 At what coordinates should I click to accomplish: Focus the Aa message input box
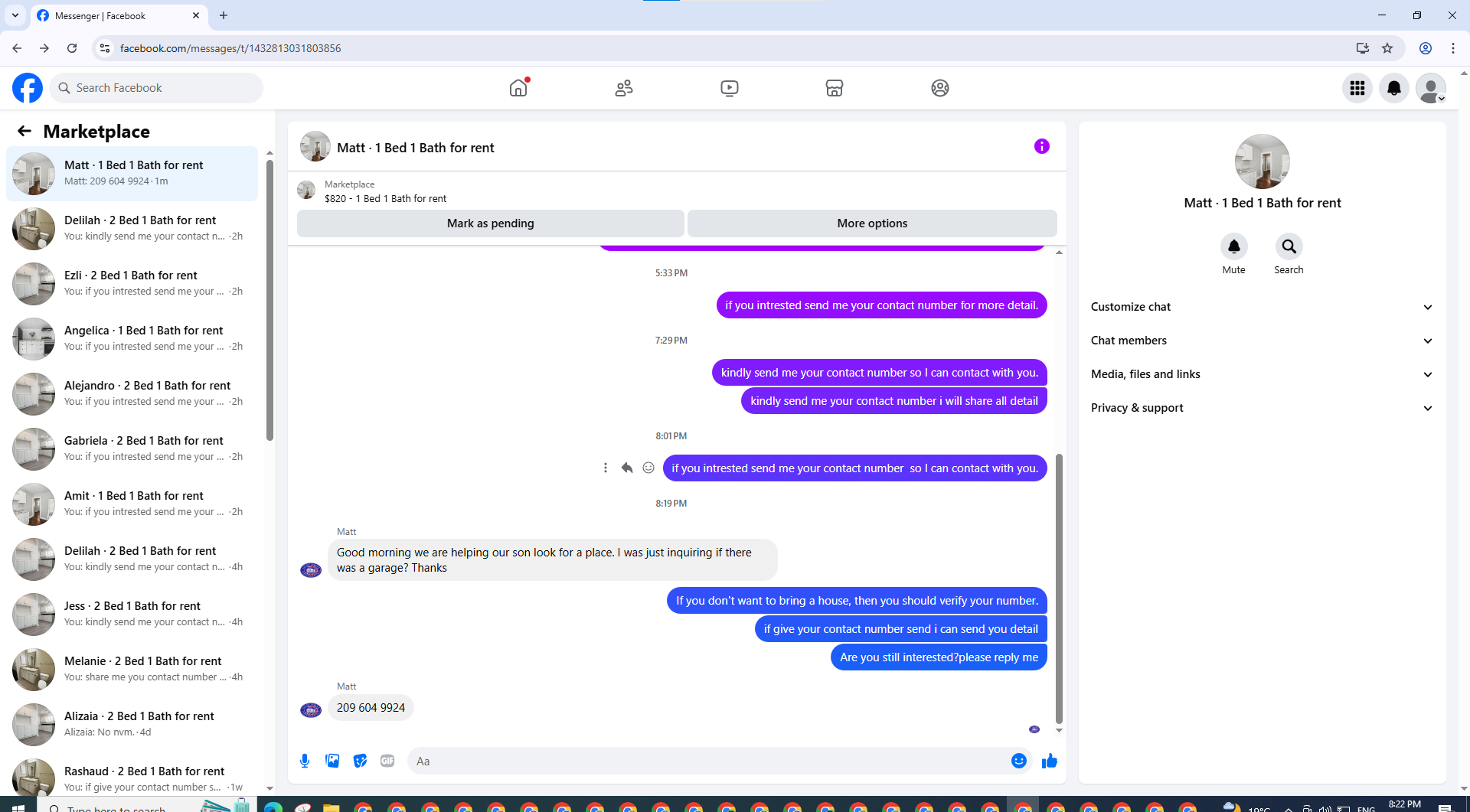tap(708, 761)
